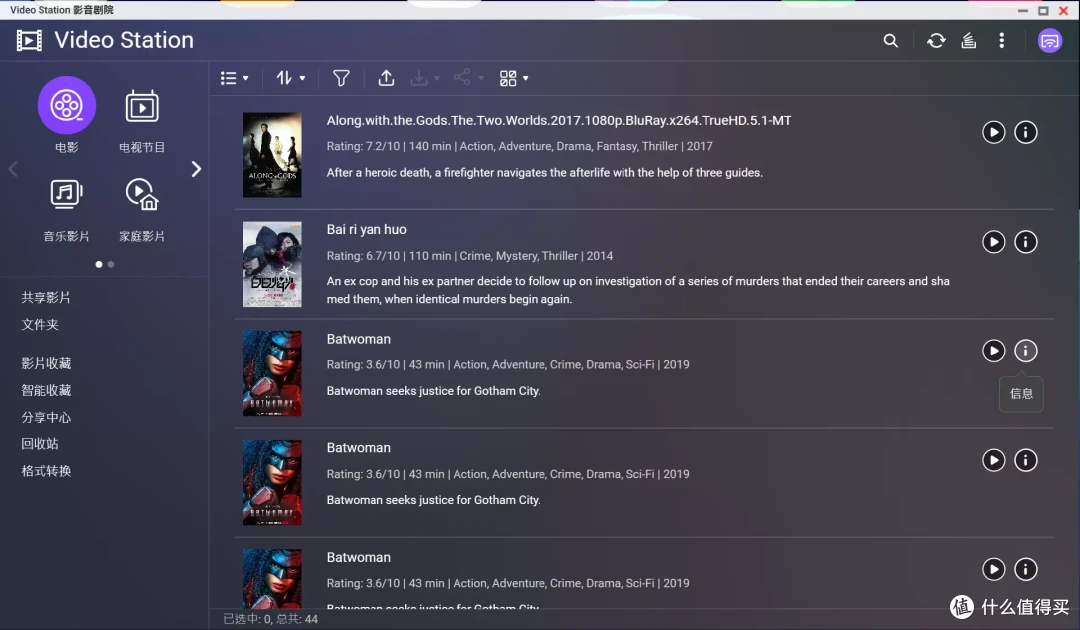Viewport: 1080px width, 630px height.
Task: Play the third Batwoman entry
Action: (993, 569)
